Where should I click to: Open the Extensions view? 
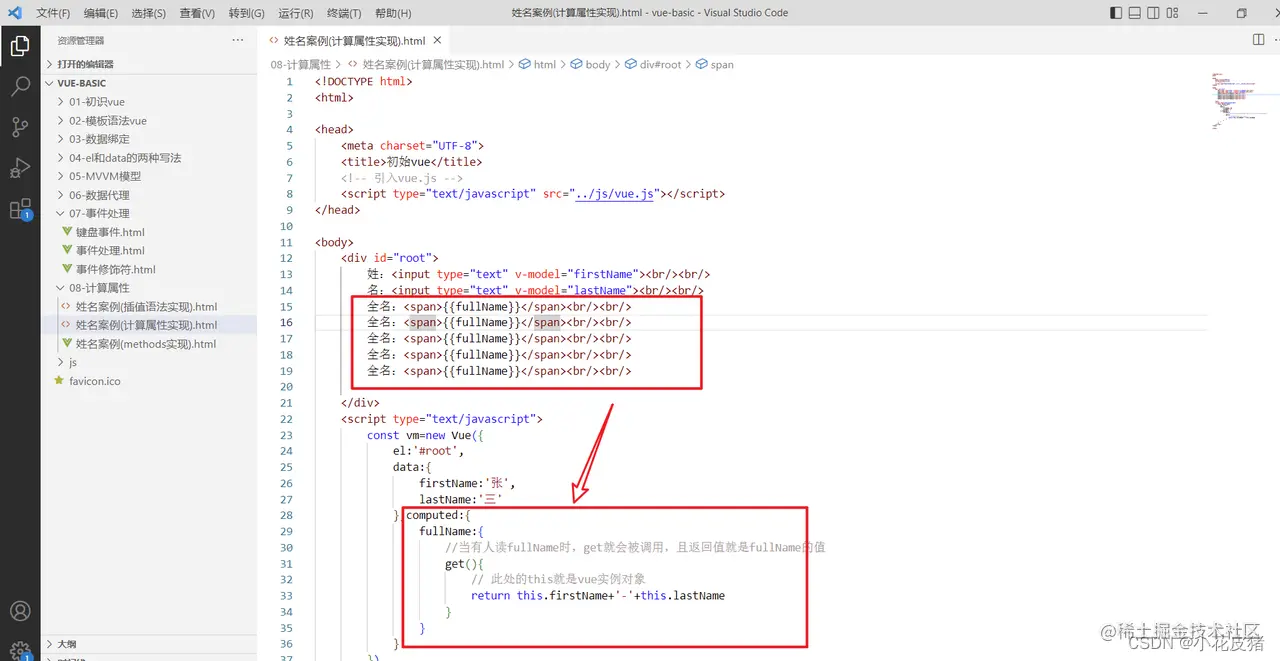coord(20,209)
